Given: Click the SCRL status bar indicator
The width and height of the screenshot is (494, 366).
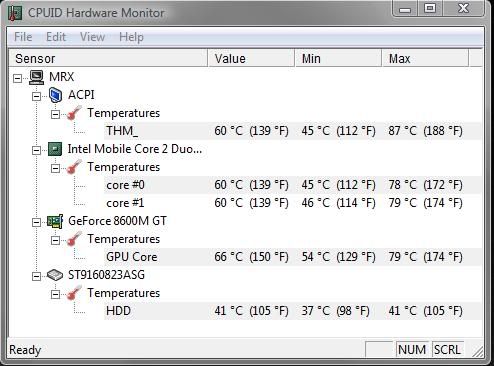Looking at the screenshot, I should 447,350.
